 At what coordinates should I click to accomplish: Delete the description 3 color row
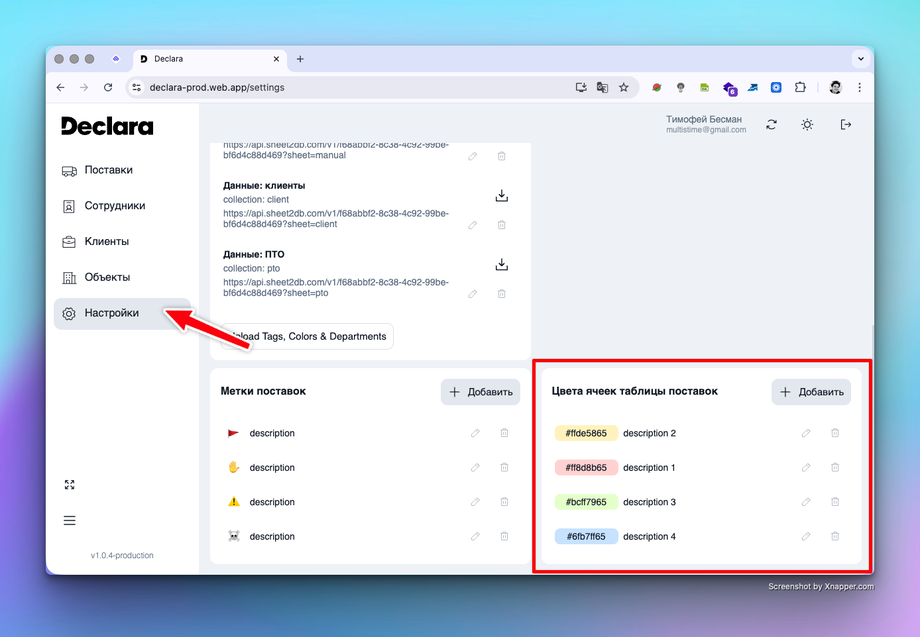pos(835,502)
